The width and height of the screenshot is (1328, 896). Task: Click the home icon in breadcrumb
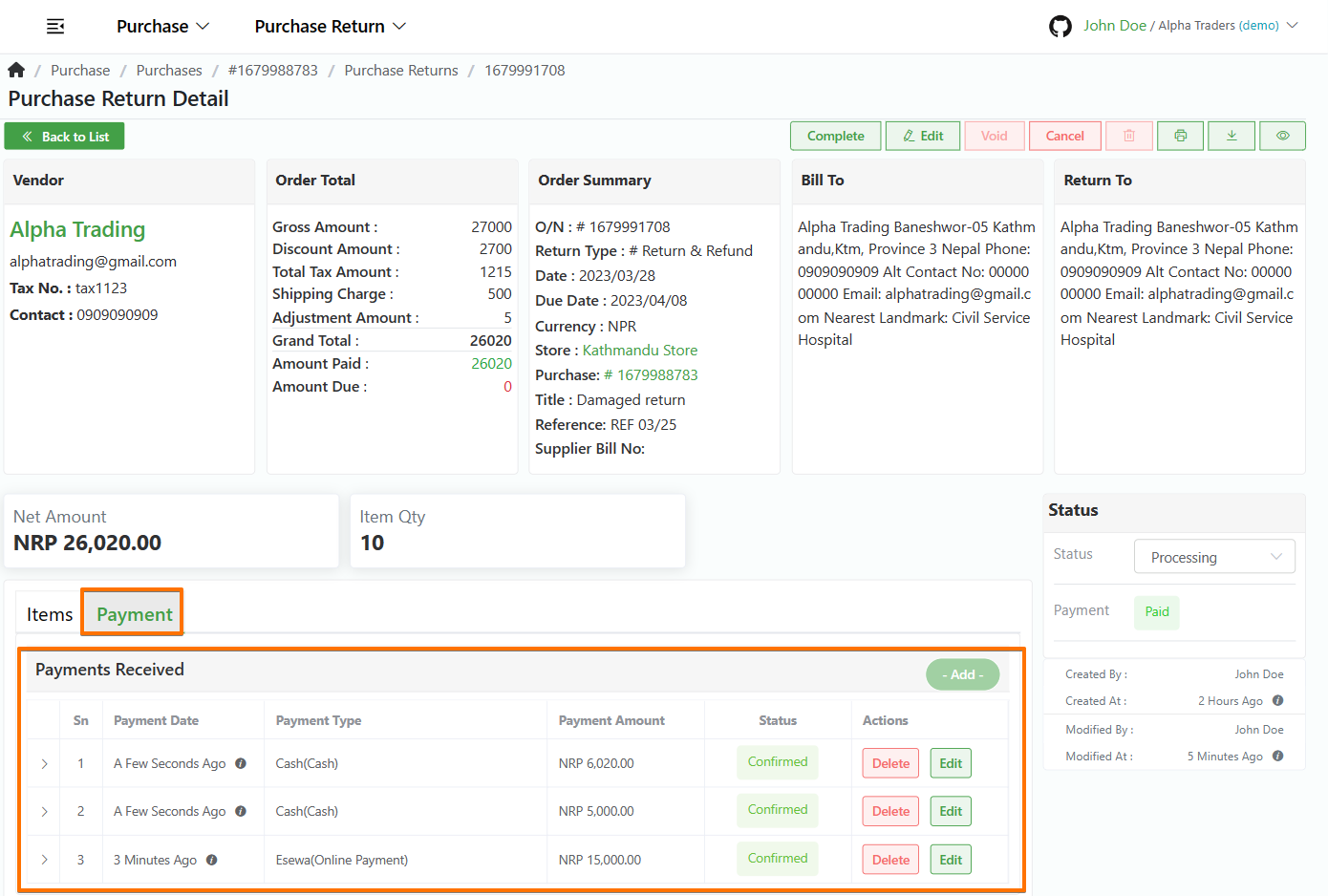click(16, 70)
